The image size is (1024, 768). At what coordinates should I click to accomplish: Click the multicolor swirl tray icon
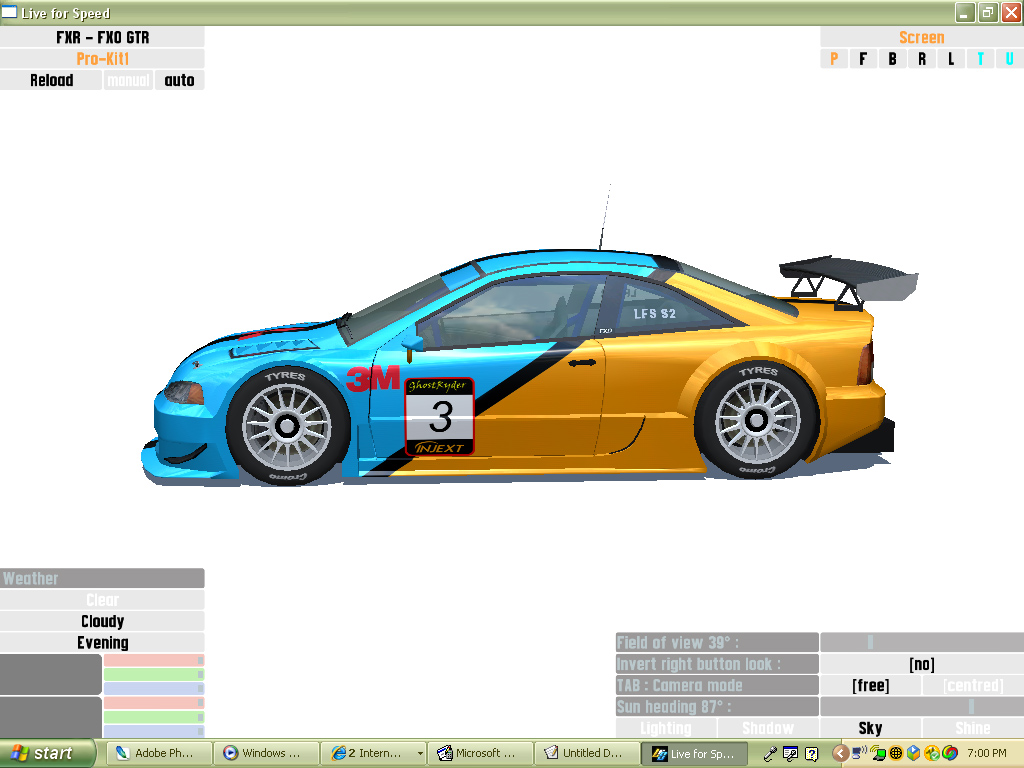tap(950, 754)
